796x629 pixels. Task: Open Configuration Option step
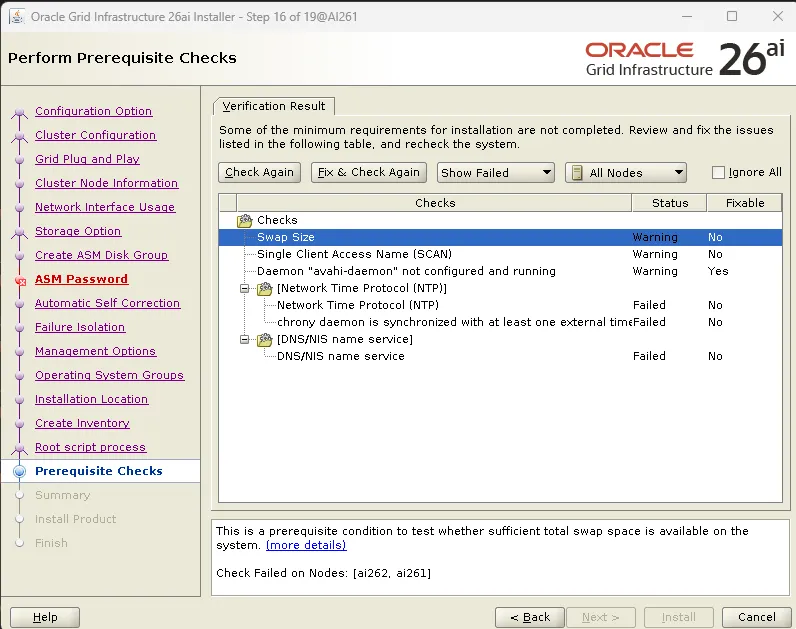(x=93, y=111)
